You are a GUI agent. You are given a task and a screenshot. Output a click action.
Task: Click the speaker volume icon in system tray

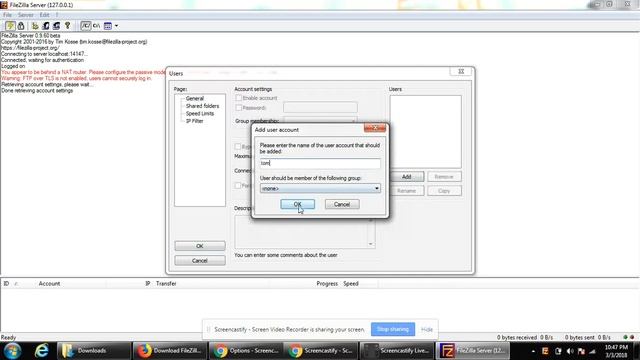(570, 351)
